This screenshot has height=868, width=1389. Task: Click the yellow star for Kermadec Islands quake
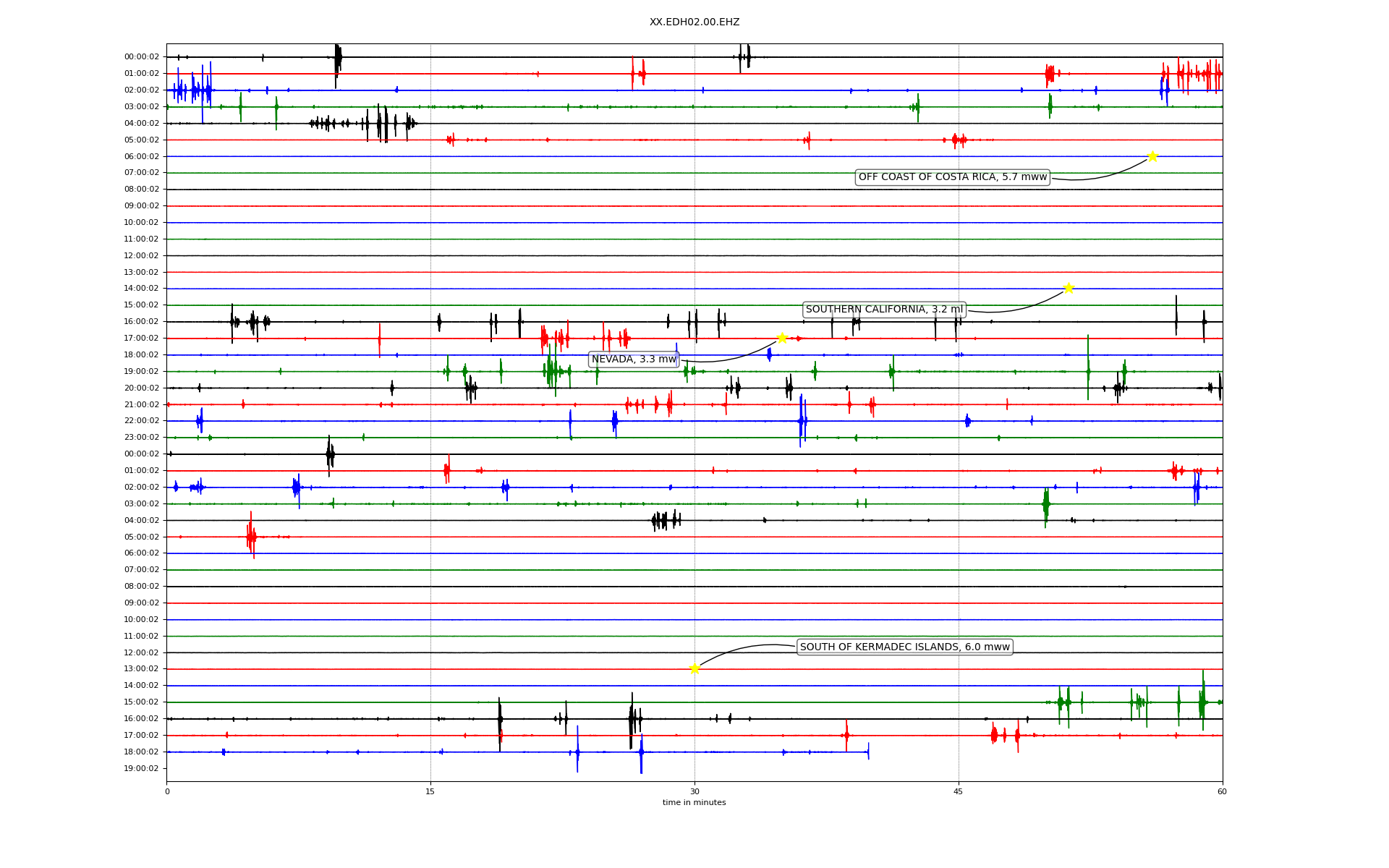point(694,668)
